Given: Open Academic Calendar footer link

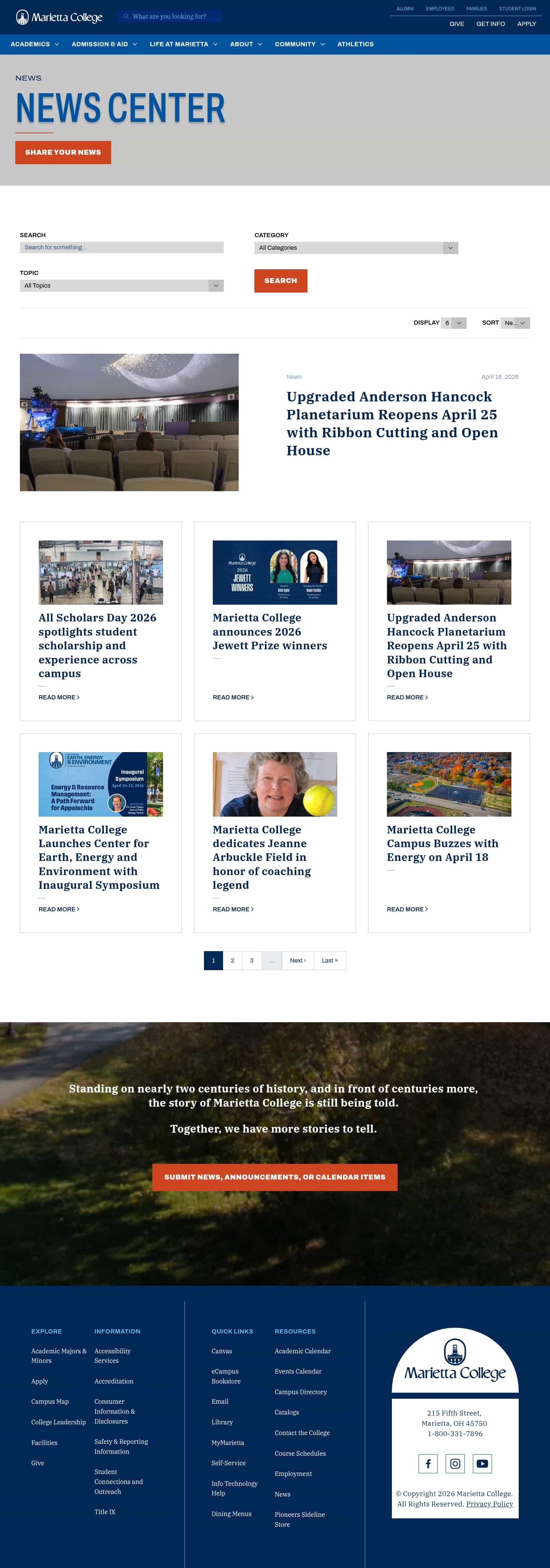Looking at the screenshot, I should (302, 1351).
